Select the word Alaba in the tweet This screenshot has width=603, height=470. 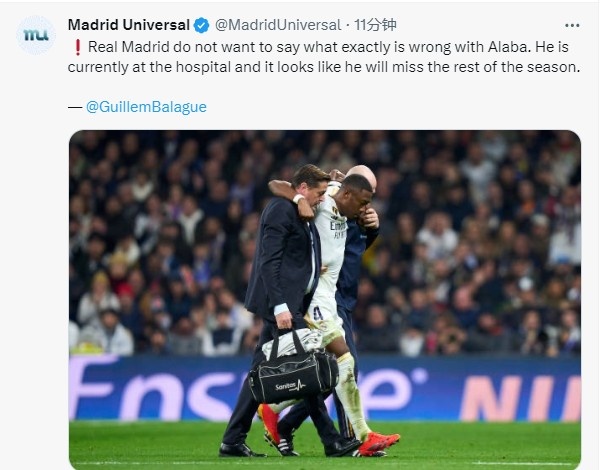point(507,47)
